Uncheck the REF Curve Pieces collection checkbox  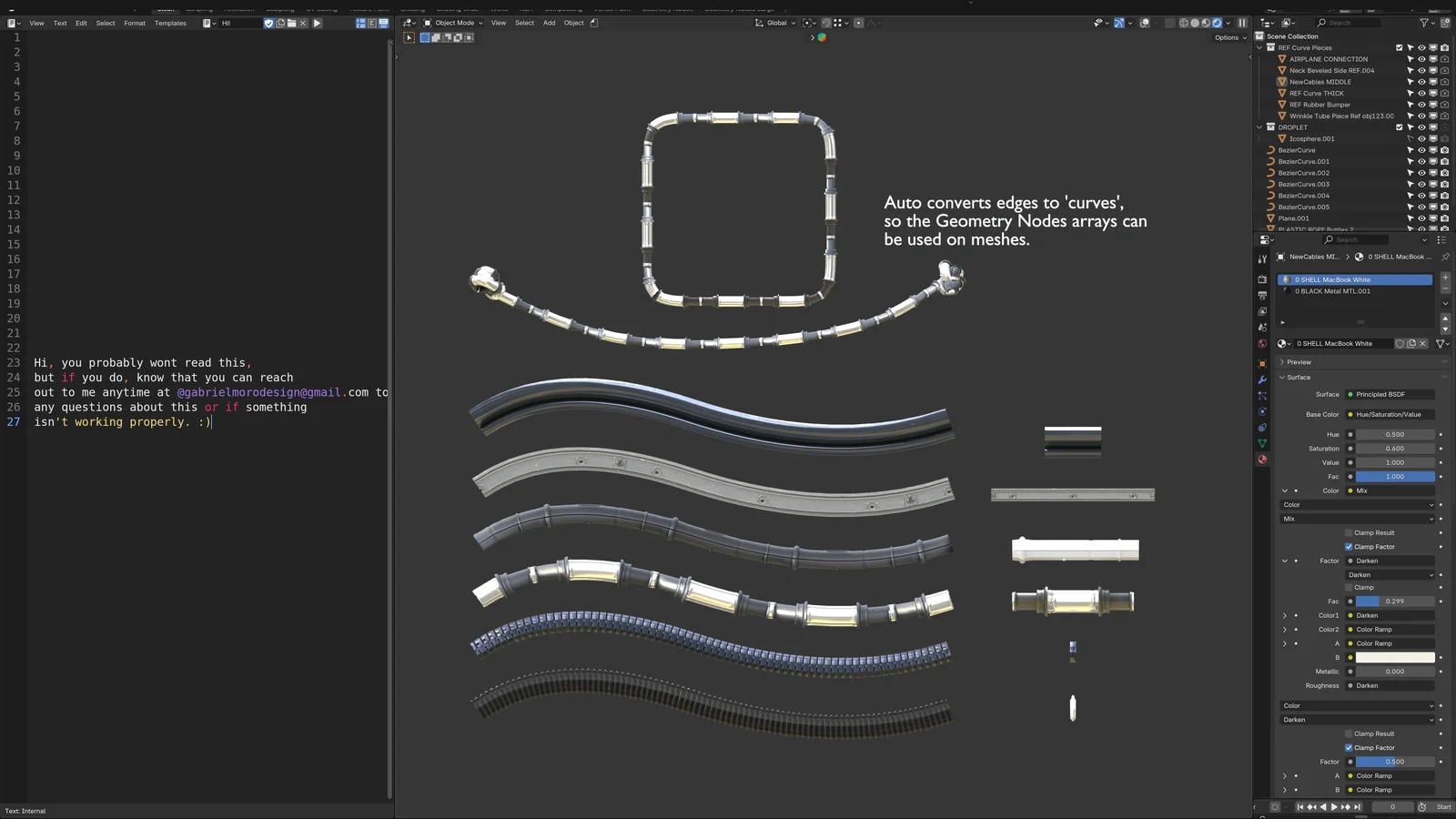(x=1400, y=47)
